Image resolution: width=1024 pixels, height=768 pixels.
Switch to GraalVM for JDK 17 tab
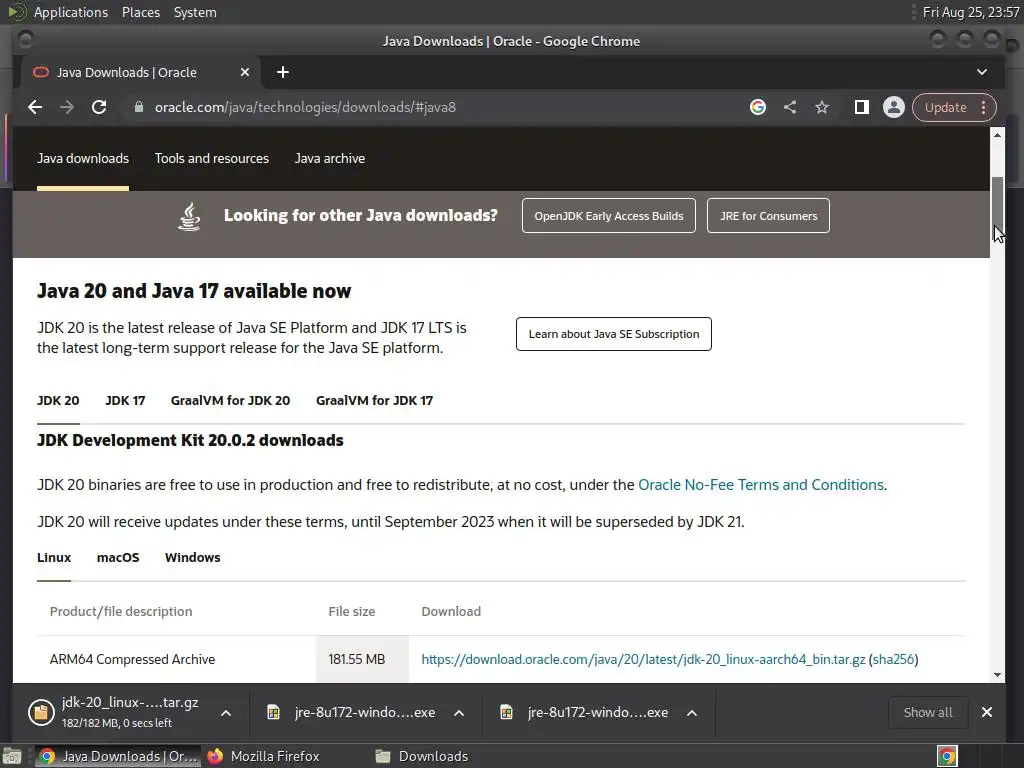pyautogui.click(x=374, y=401)
